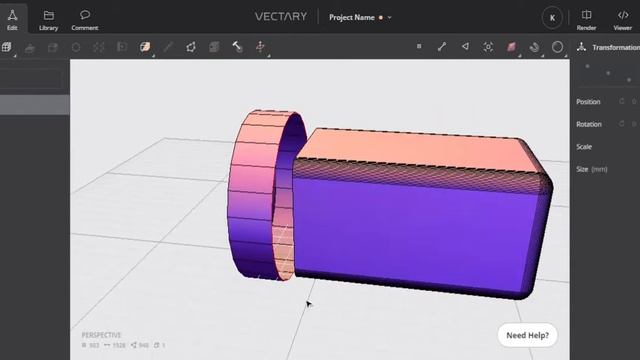Choose face selection mode triangle icon
Image resolution: width=640 pixels, height=360 pixels.
[465, 47]
